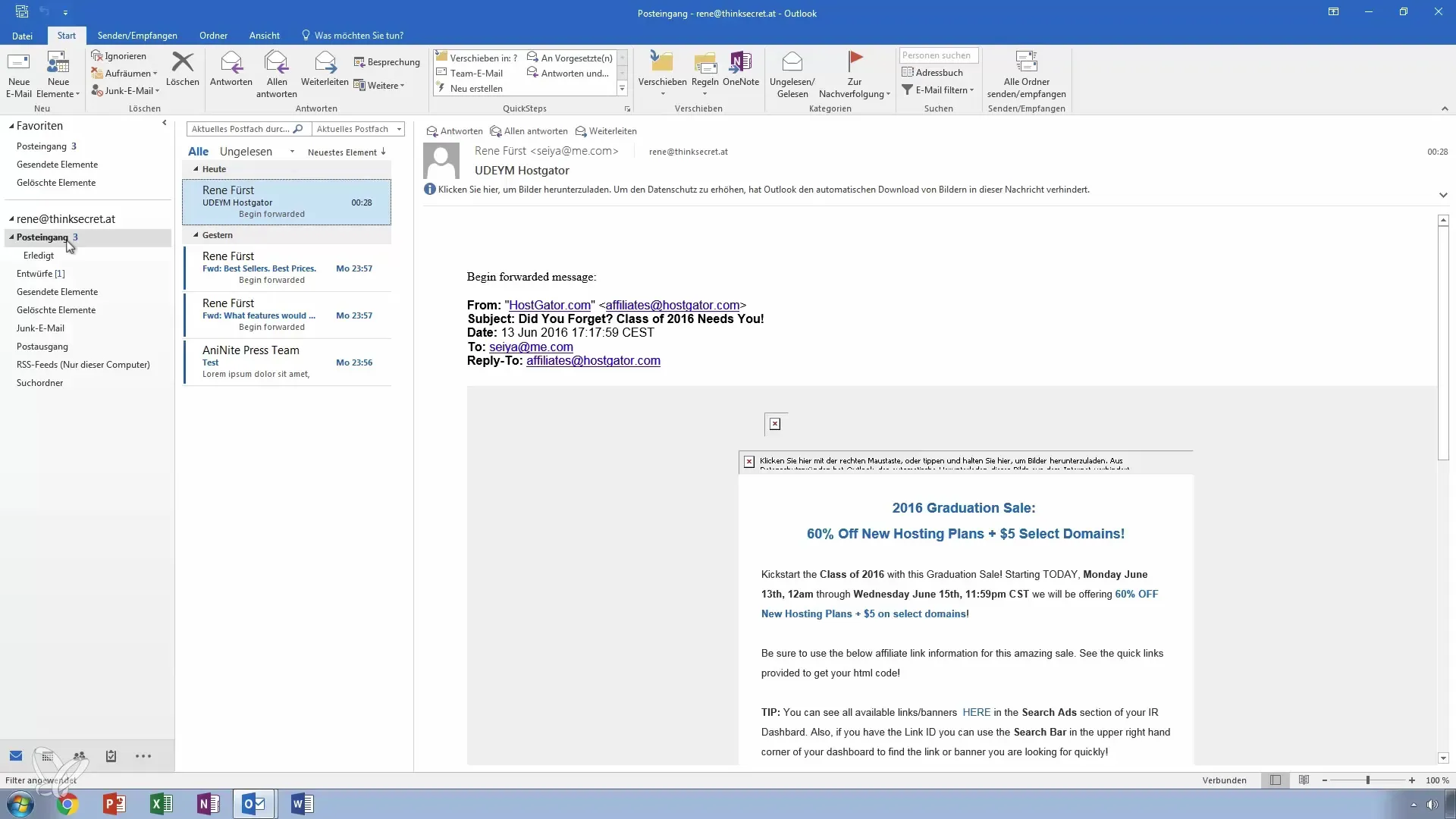
Task: Open Gesendete Elemente under rene@thinksecret.at
Action: coord(58,292)
